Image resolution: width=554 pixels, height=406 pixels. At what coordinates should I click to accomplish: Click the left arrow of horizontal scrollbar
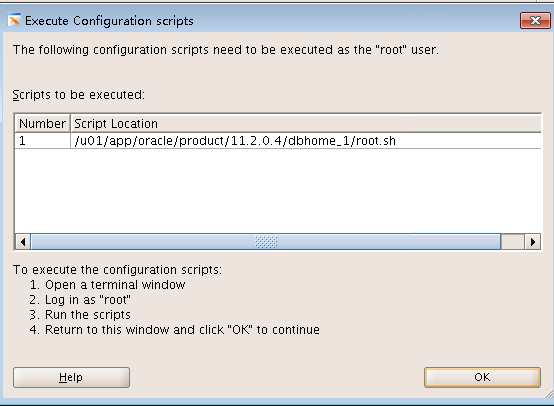point(23,242)
